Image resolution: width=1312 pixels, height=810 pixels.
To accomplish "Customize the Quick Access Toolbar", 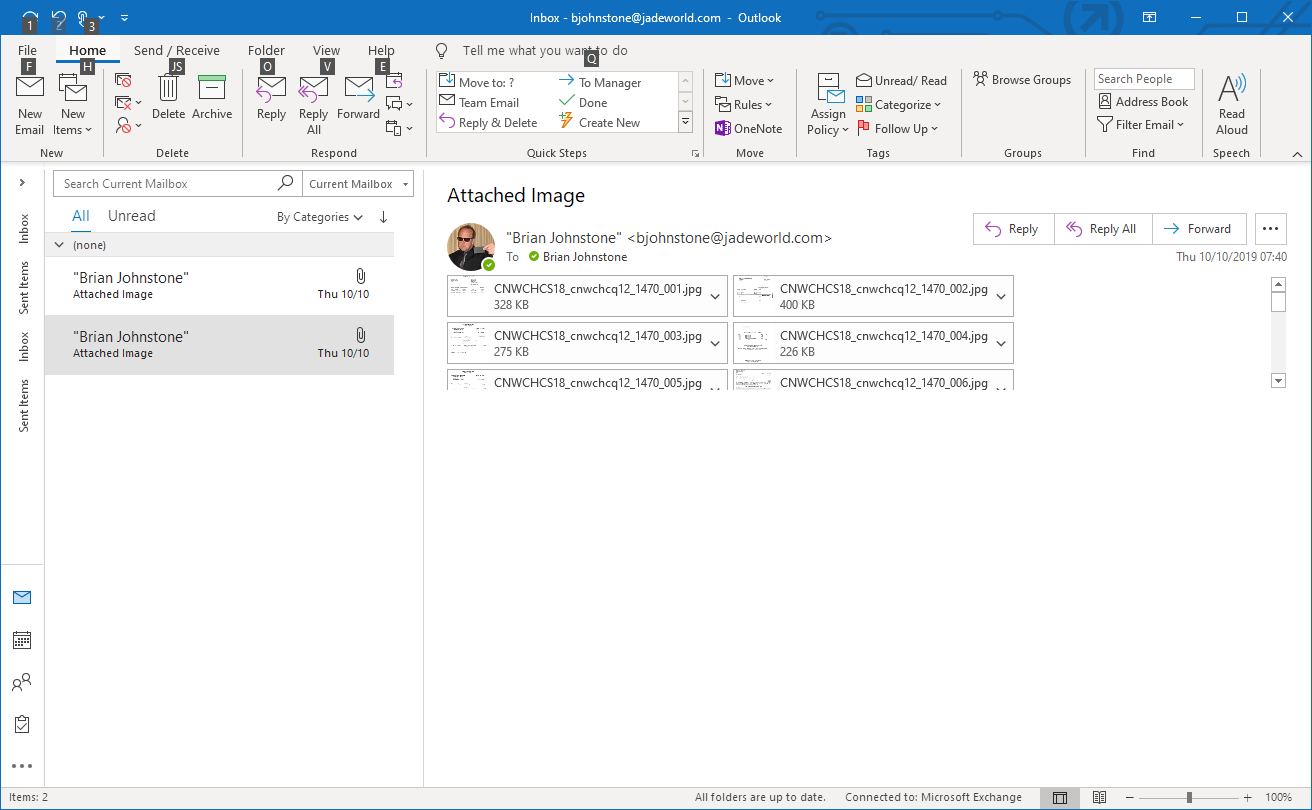I will click(x=124, y=18).
